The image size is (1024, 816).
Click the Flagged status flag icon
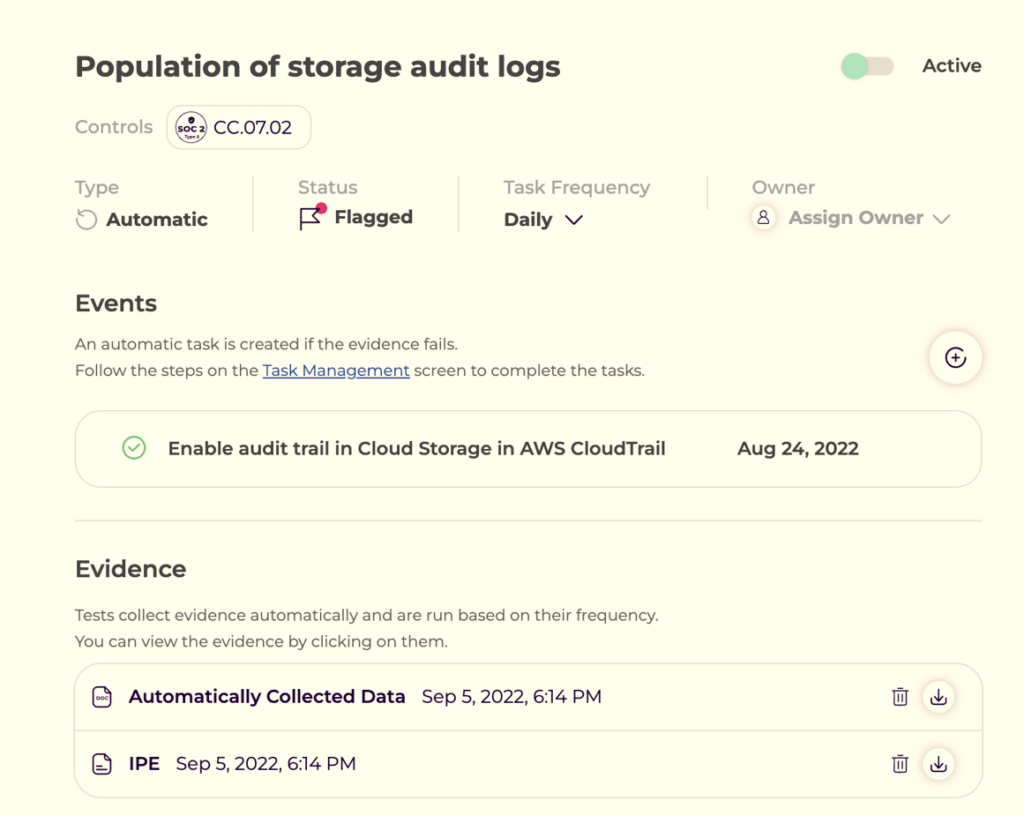pos(312,217)
